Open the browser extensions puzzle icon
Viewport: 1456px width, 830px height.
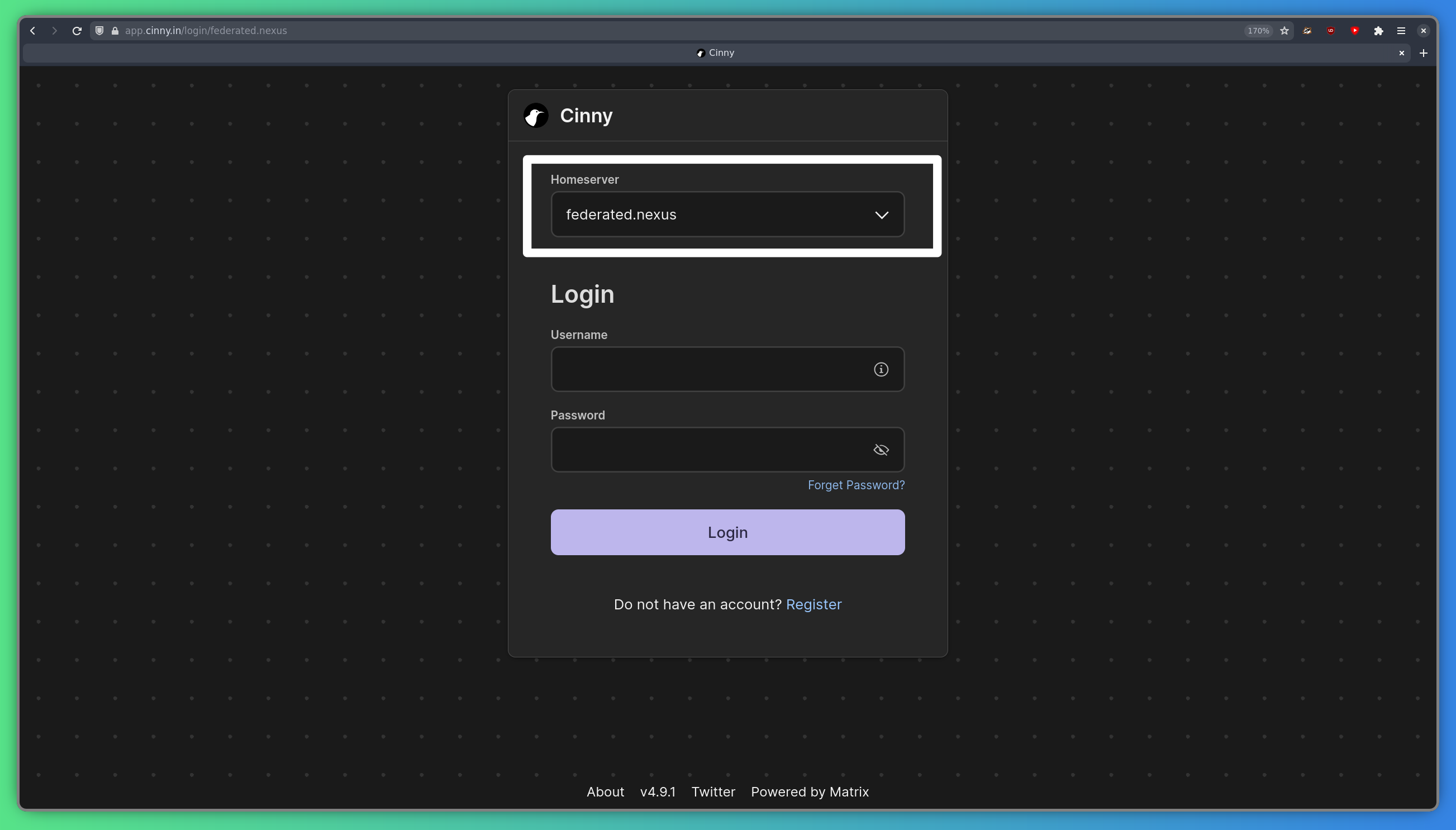(x=1378, y=31)
